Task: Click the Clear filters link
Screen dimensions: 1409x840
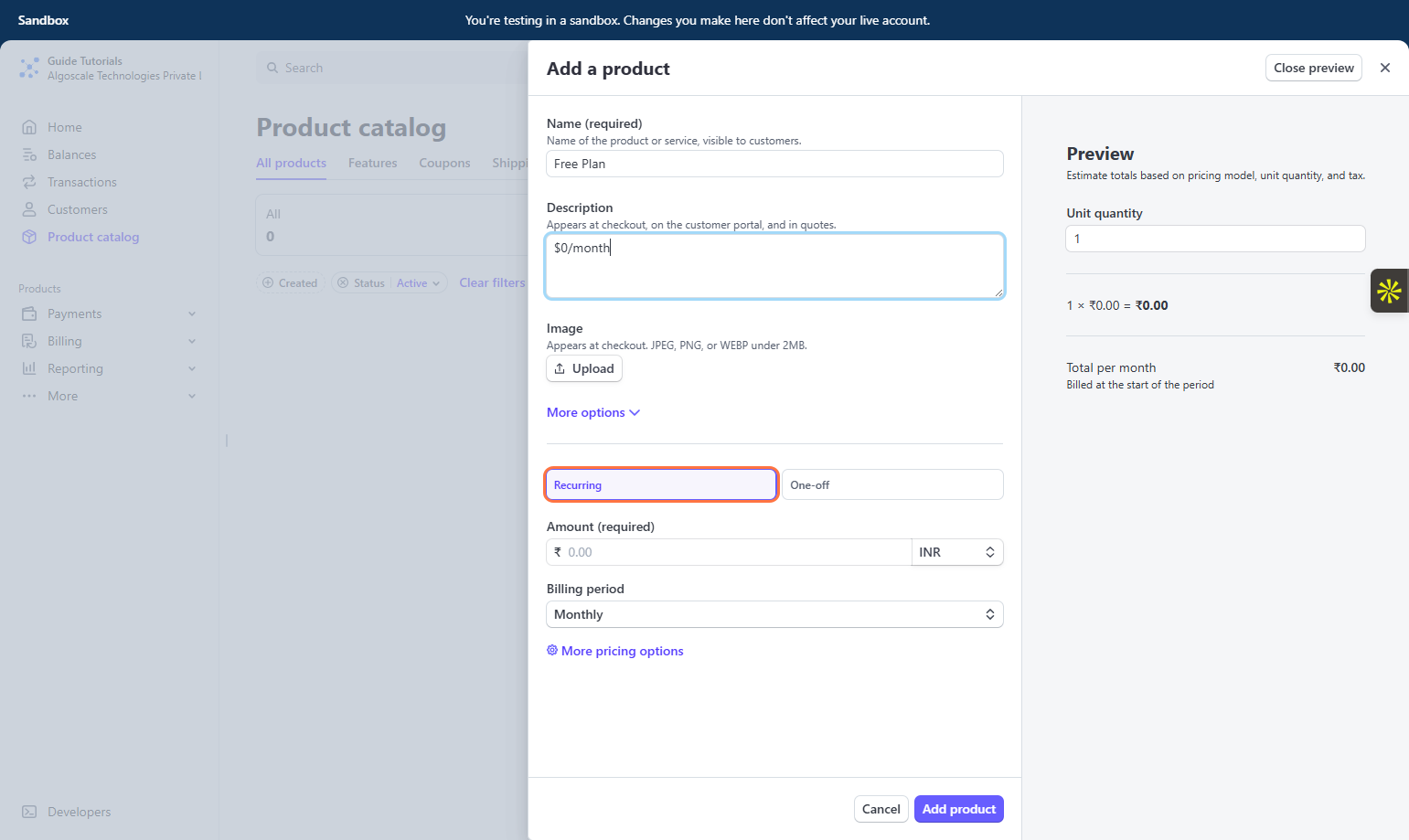Action: coord(492,282)
